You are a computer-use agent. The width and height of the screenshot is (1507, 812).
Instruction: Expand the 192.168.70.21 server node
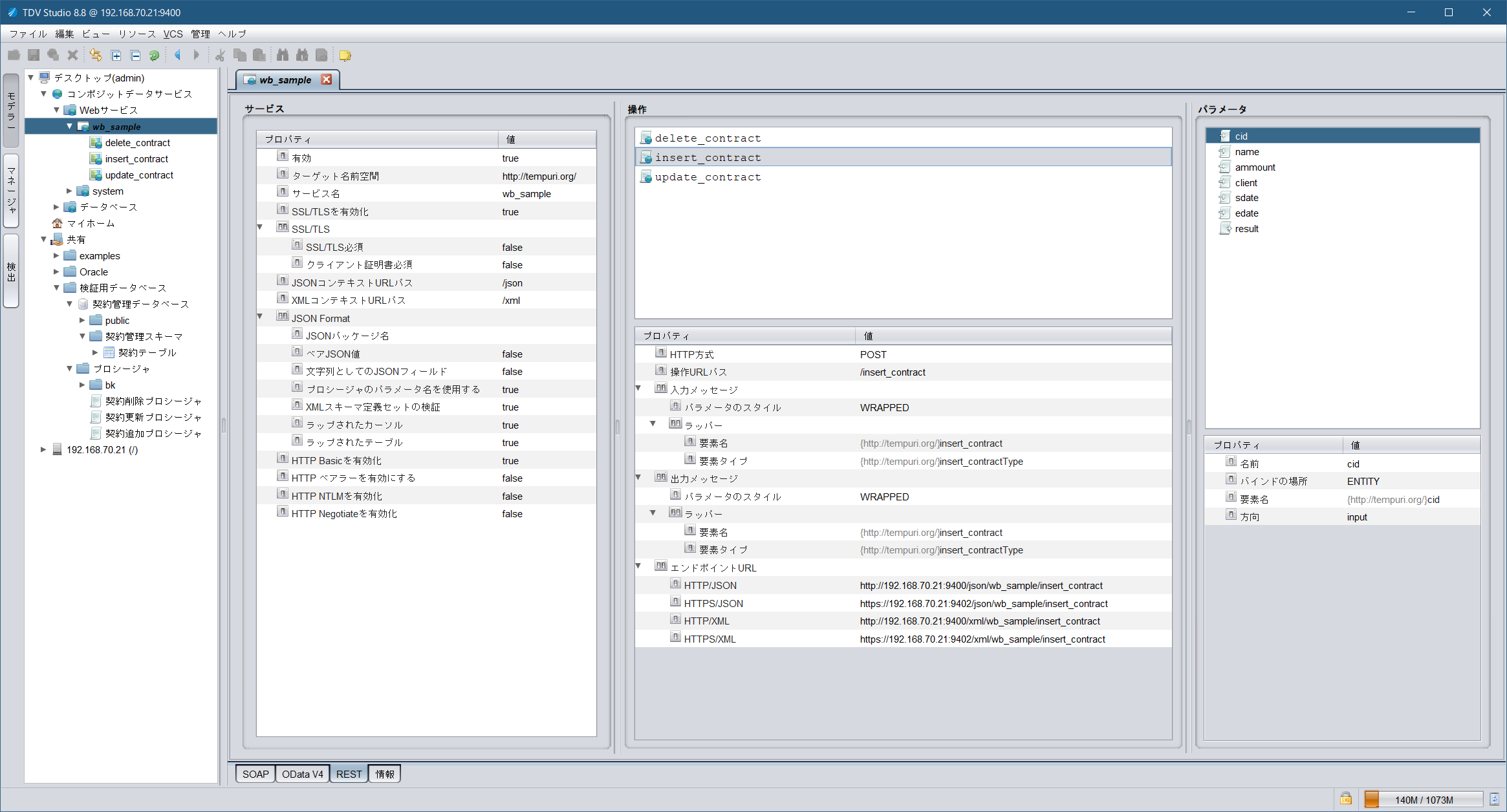[x=43, y=449]
